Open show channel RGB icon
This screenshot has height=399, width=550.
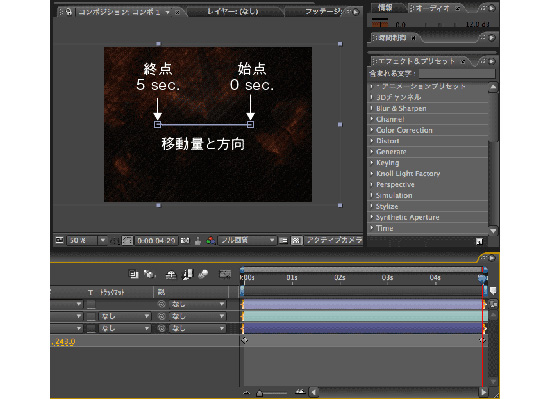[x=210, y=241]
